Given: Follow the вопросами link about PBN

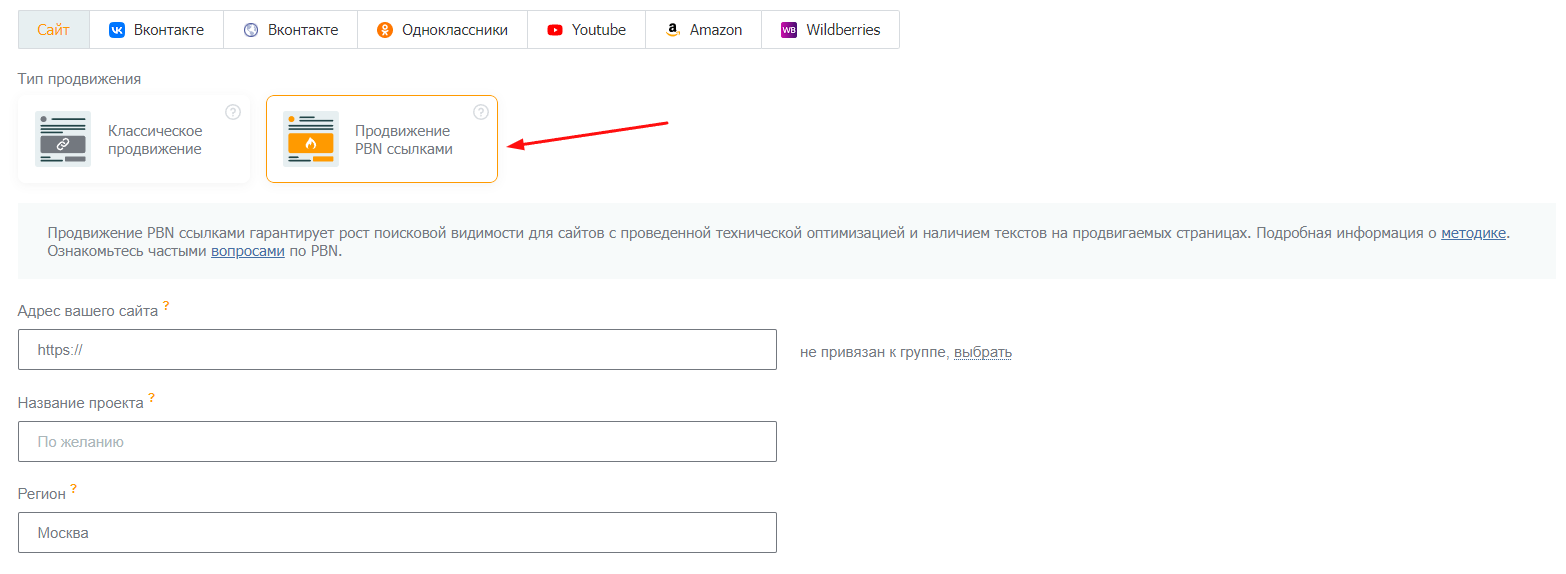Looking at the screenshot, I should (x=247, y=251).
